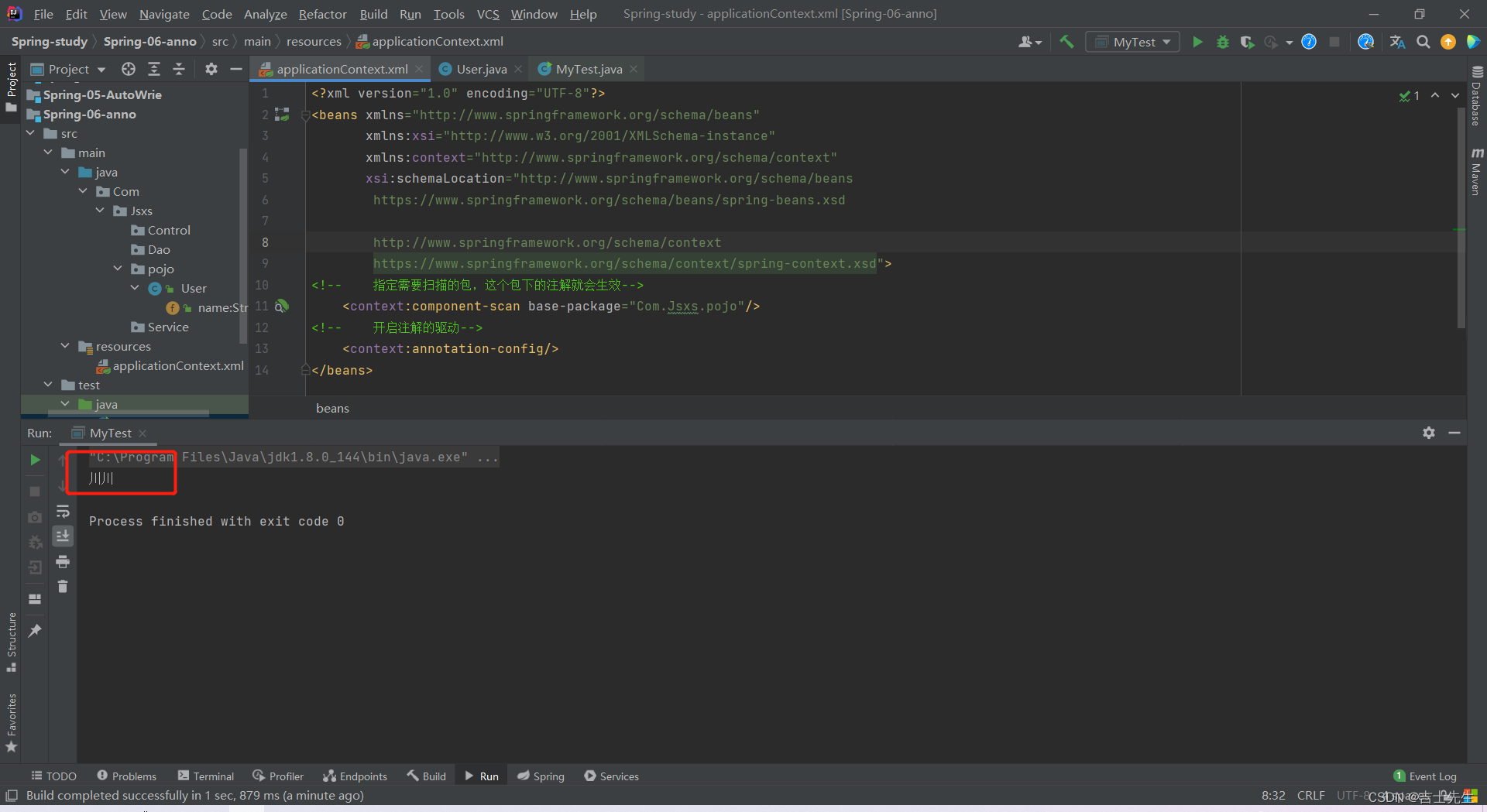Open Project panel settings gear
This screenshot has width=1487, height=812.
[211, 69]
